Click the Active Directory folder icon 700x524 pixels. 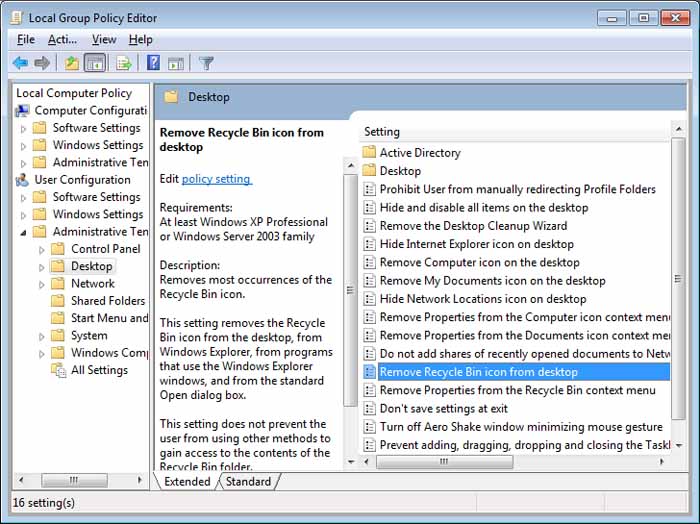[369, 153]
